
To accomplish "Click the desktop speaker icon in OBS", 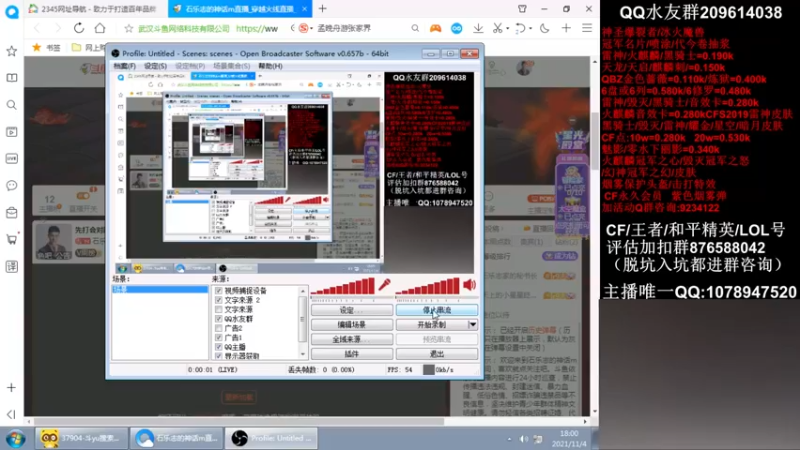I will coord(469,285).
